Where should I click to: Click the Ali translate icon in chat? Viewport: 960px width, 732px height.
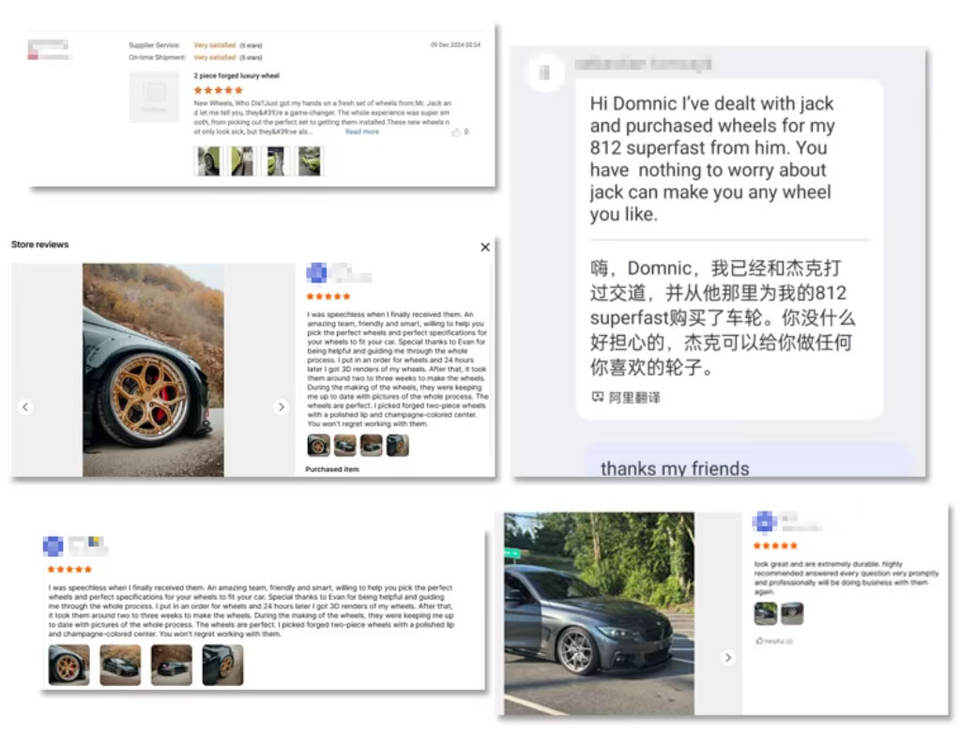(598, 397)
